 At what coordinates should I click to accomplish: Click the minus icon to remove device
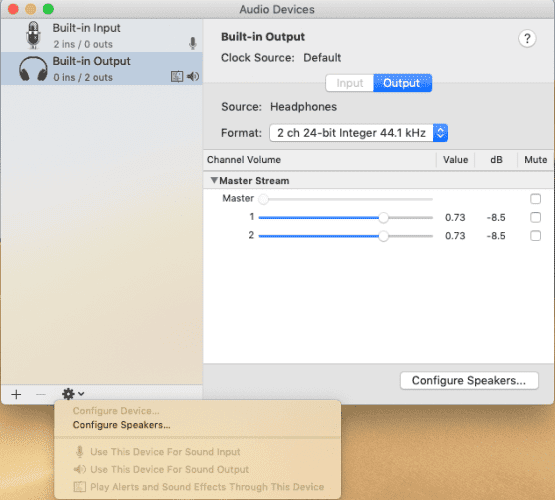41,394
